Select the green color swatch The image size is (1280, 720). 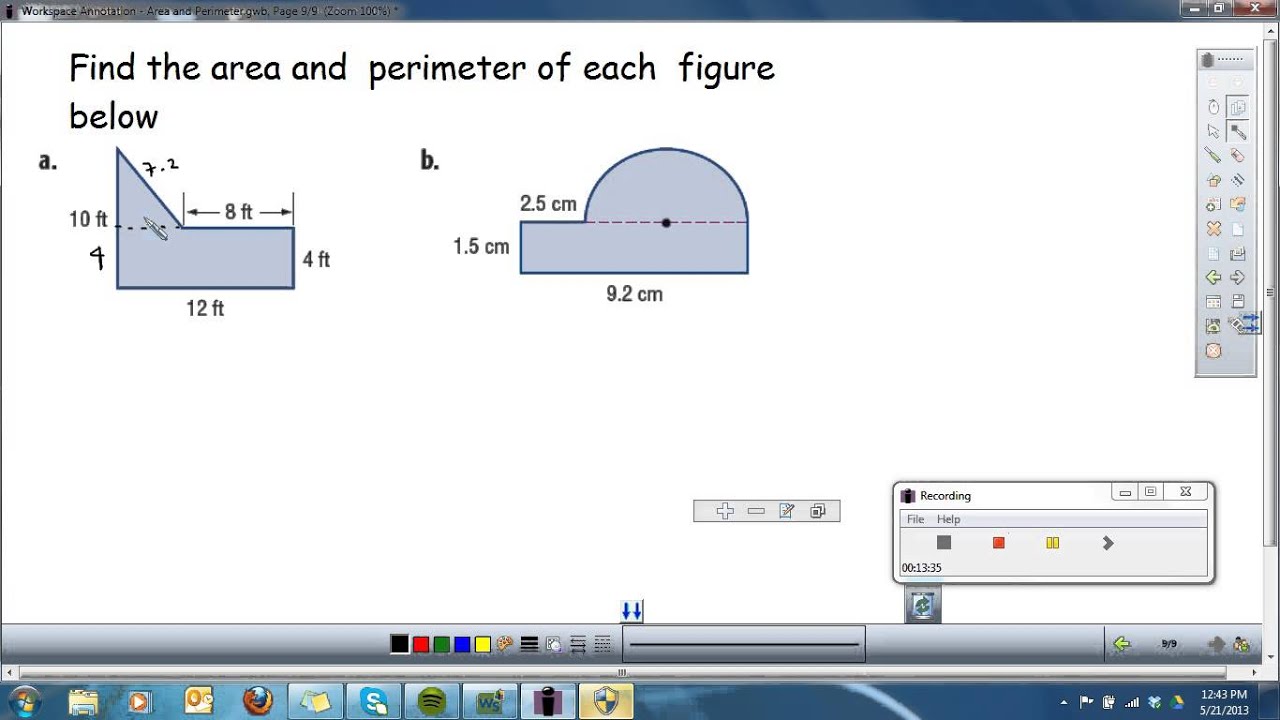click(441, 644)
